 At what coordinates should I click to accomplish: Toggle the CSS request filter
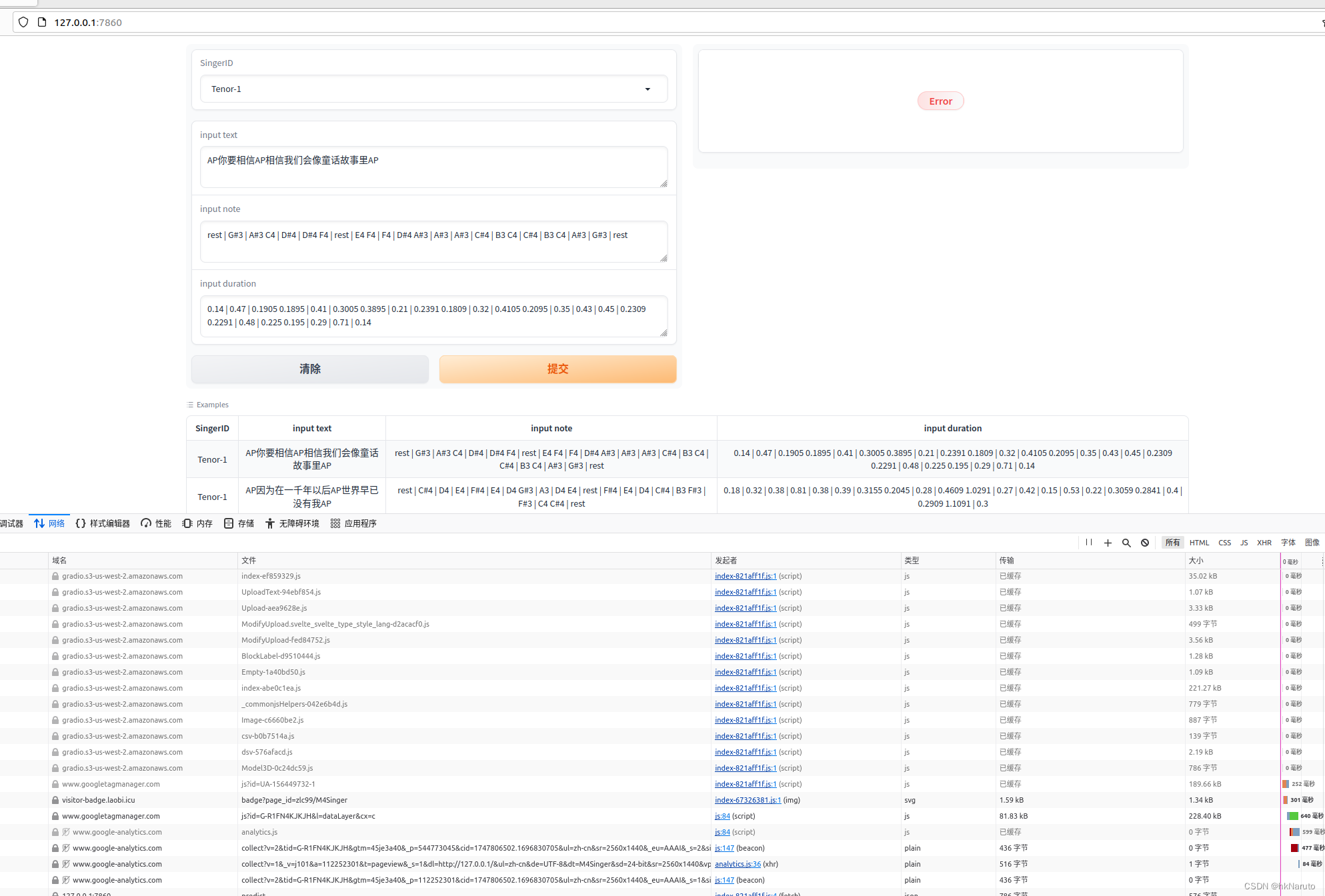click(x=1224, y=543)
